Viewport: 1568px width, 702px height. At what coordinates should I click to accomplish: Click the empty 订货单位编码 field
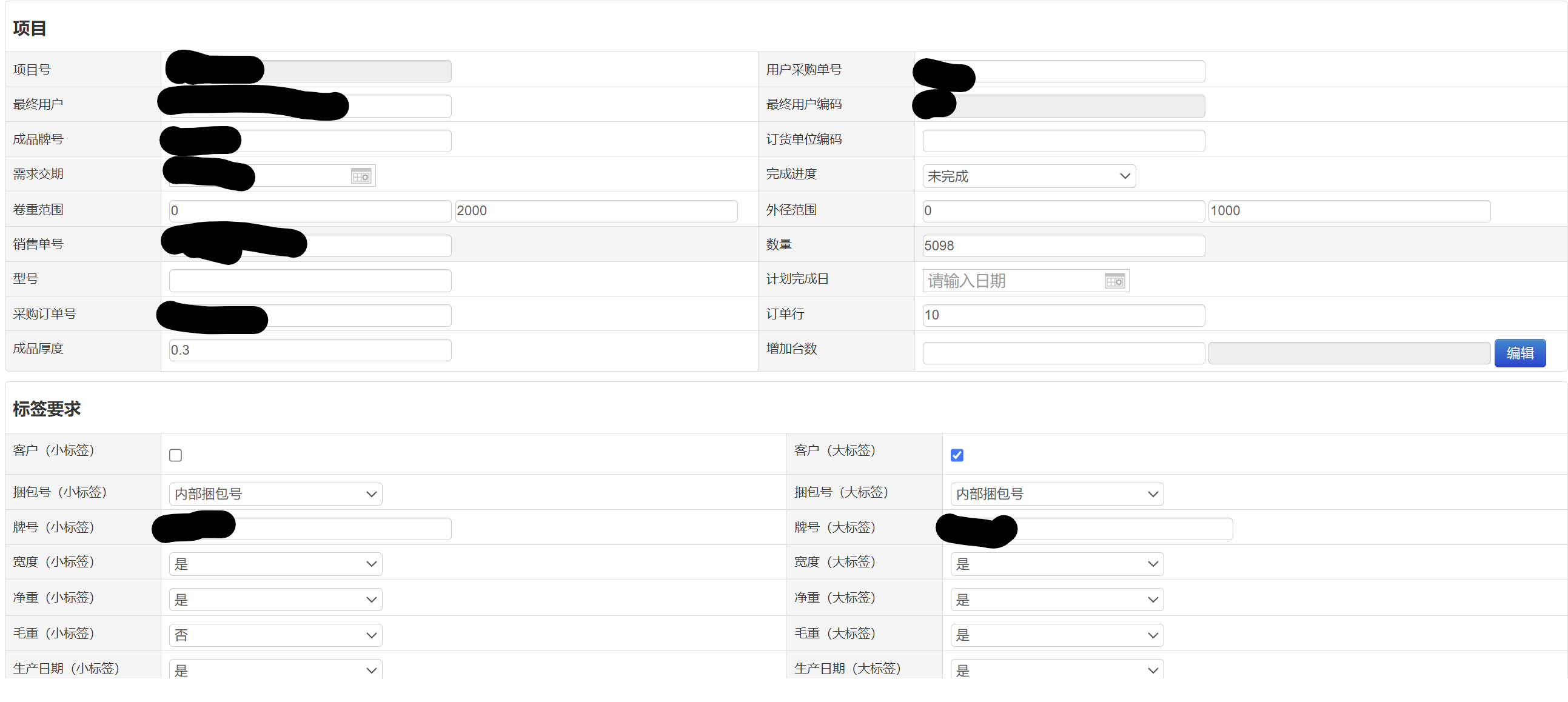(x=1064, y=141)
